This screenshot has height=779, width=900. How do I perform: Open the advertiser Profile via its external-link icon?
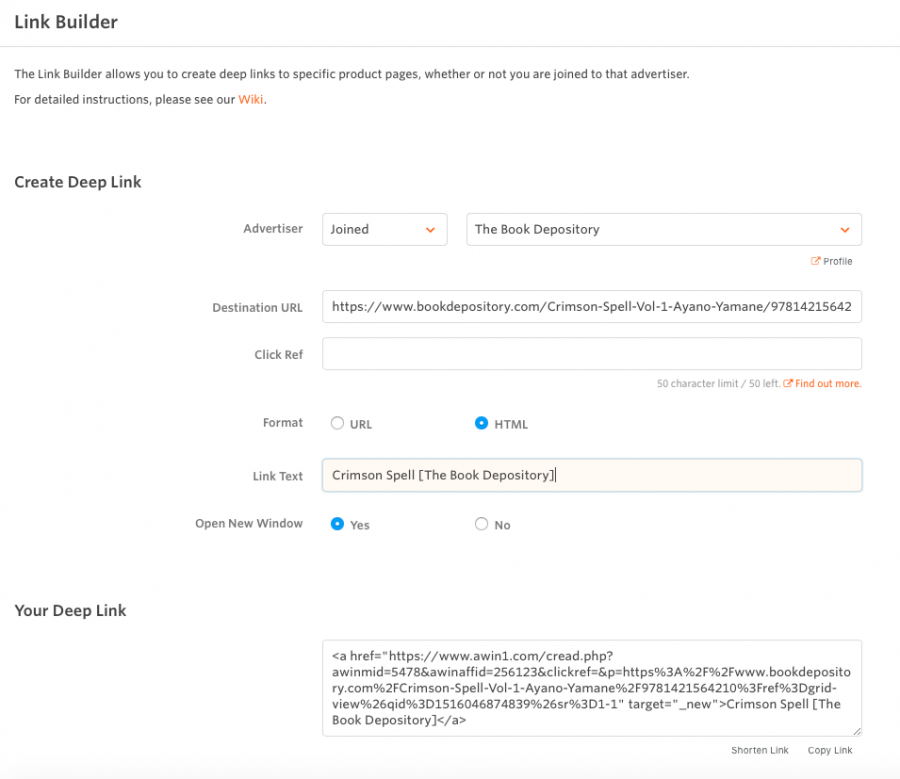pos(816,261)
